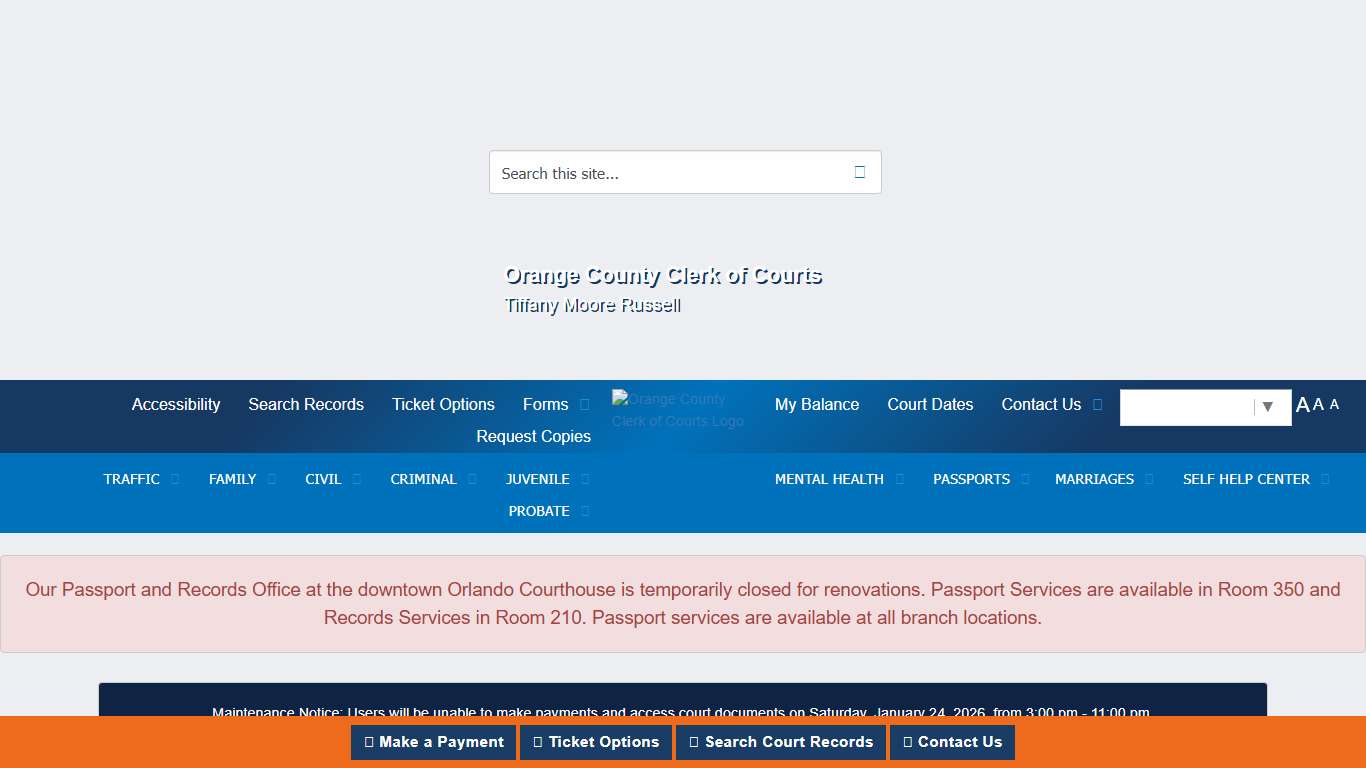This screenshot has width=1366, height=768.
Task: Open the Criminal menu
Action: tap(423, 479)
